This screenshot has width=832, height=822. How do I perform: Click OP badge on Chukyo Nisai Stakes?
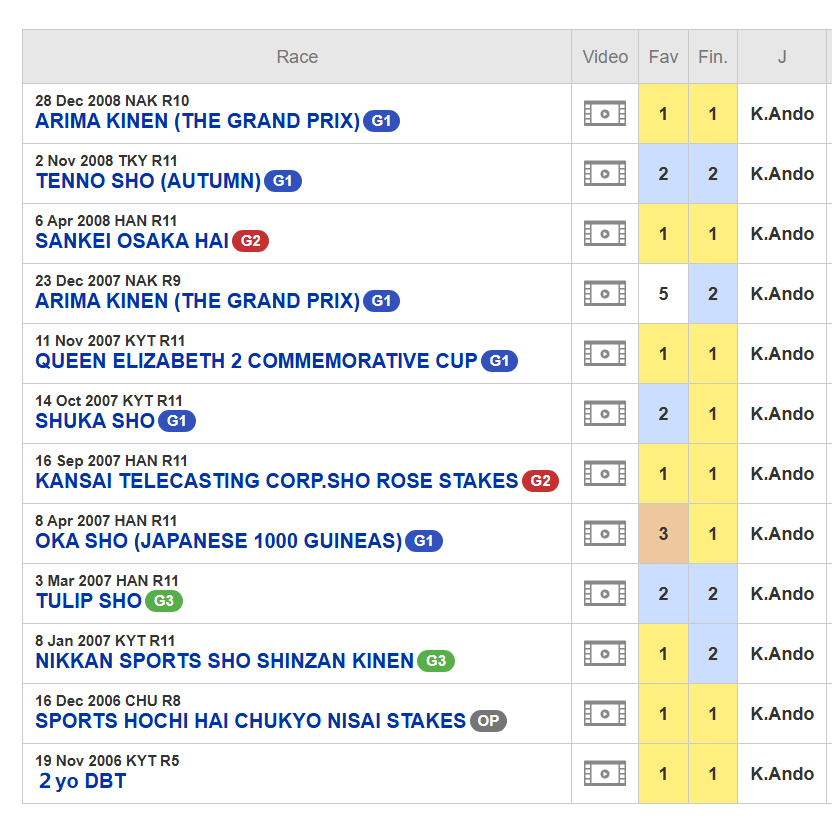pyautogui.click(x=489, y=721)
